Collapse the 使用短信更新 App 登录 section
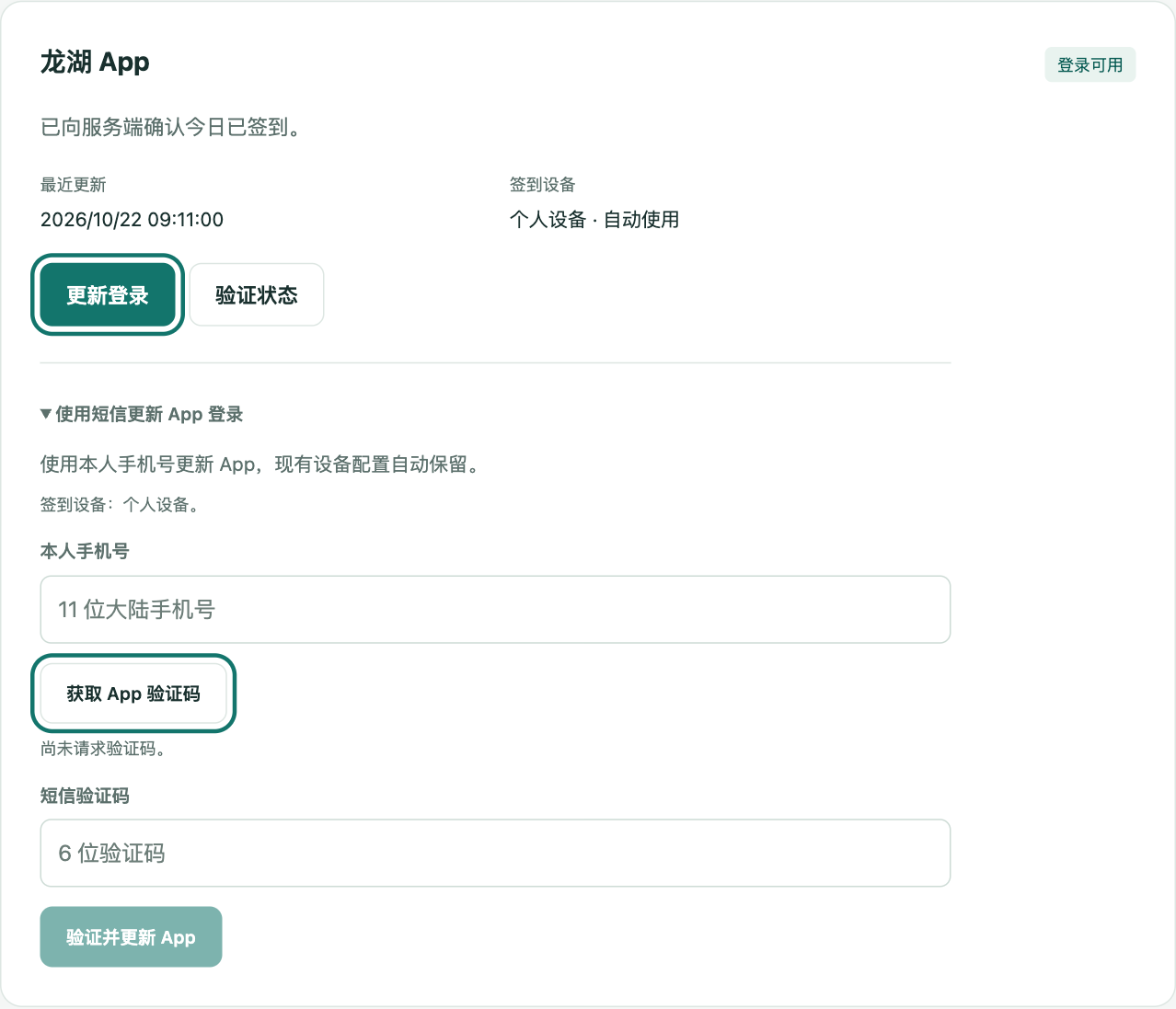 point(142,414)
